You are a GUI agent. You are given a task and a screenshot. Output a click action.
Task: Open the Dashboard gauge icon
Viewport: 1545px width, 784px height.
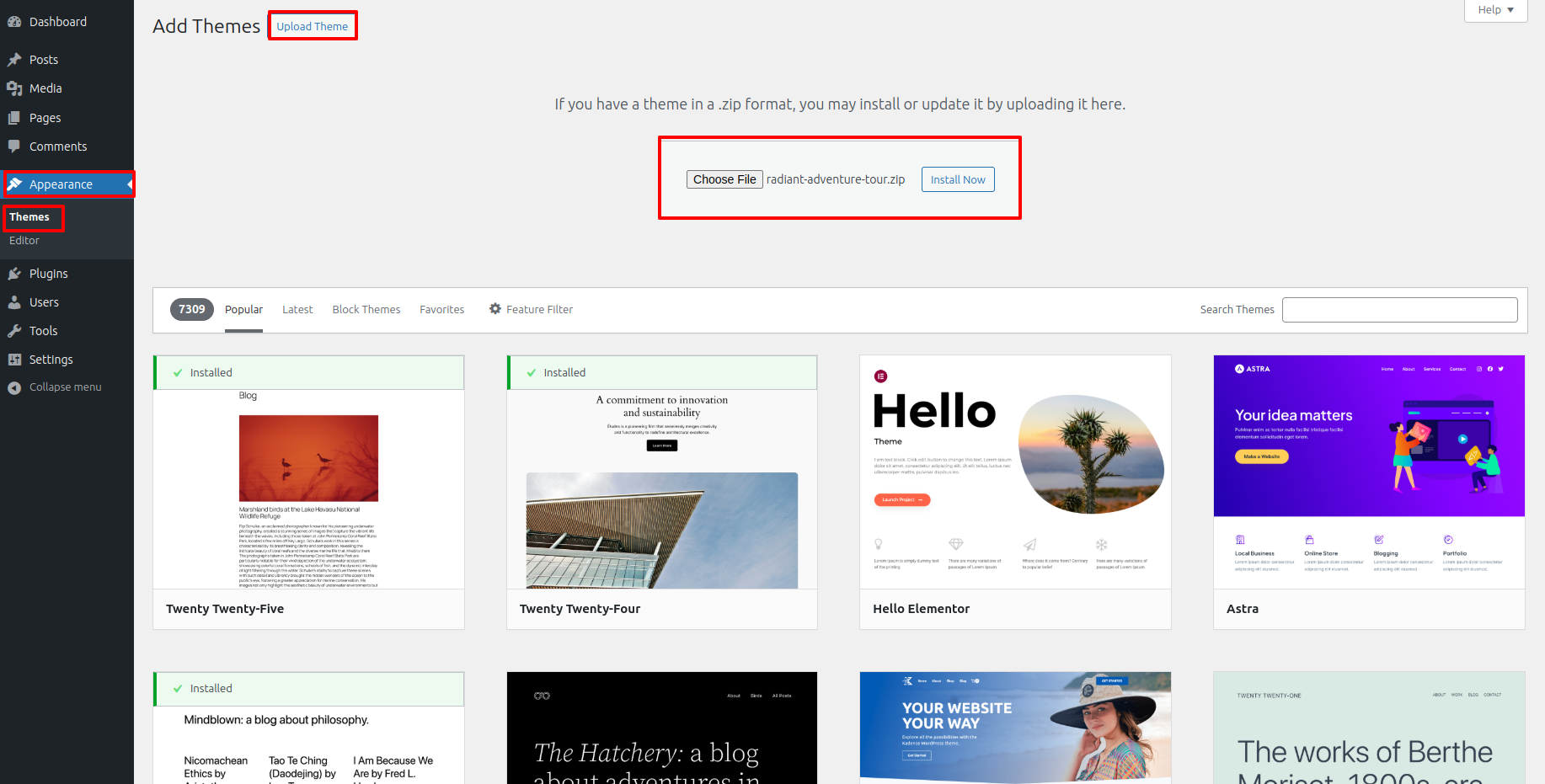pyautogui.click(x=14, y=22)
